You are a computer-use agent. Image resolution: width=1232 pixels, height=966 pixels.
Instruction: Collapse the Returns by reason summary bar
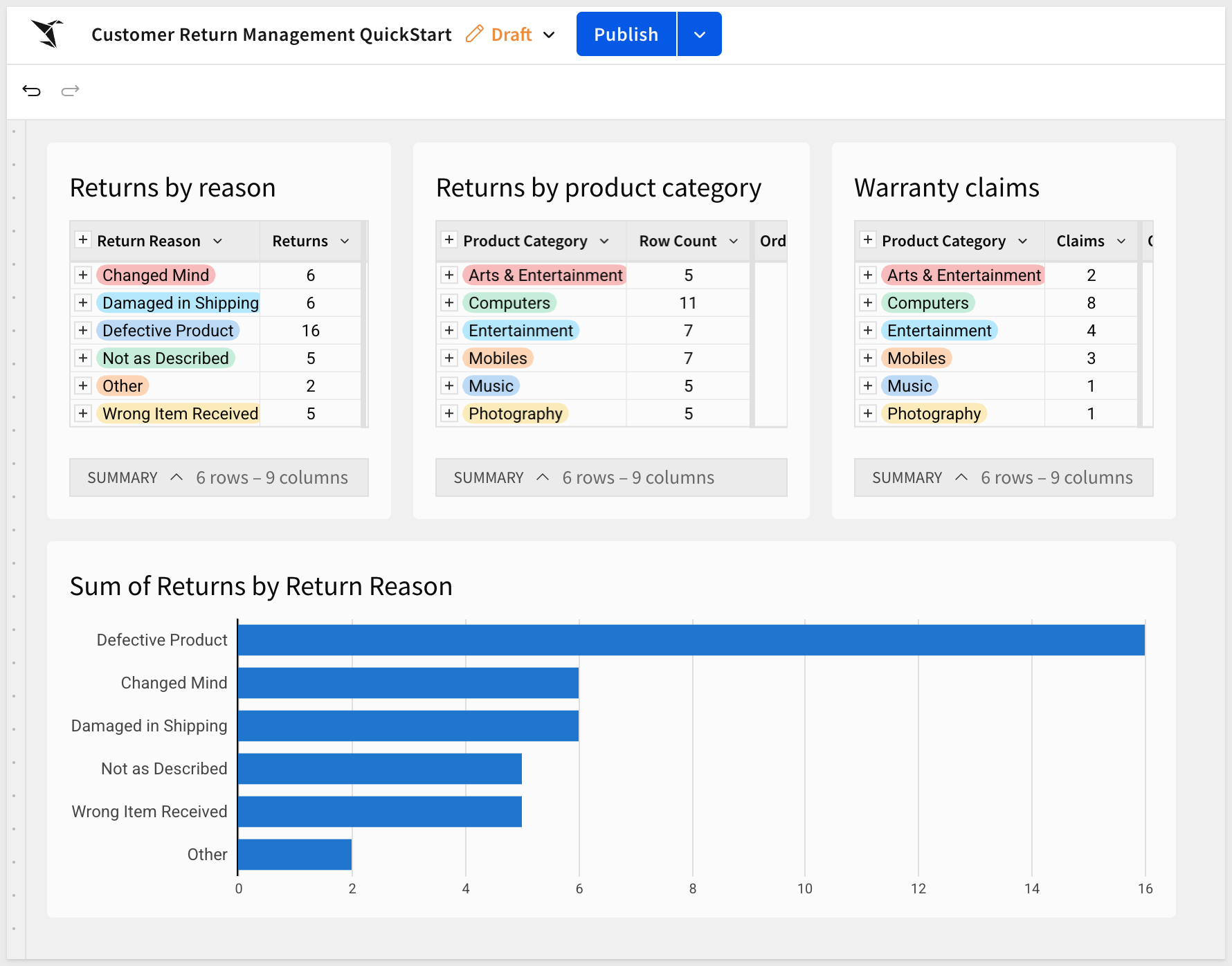click(x=176, y=477)
